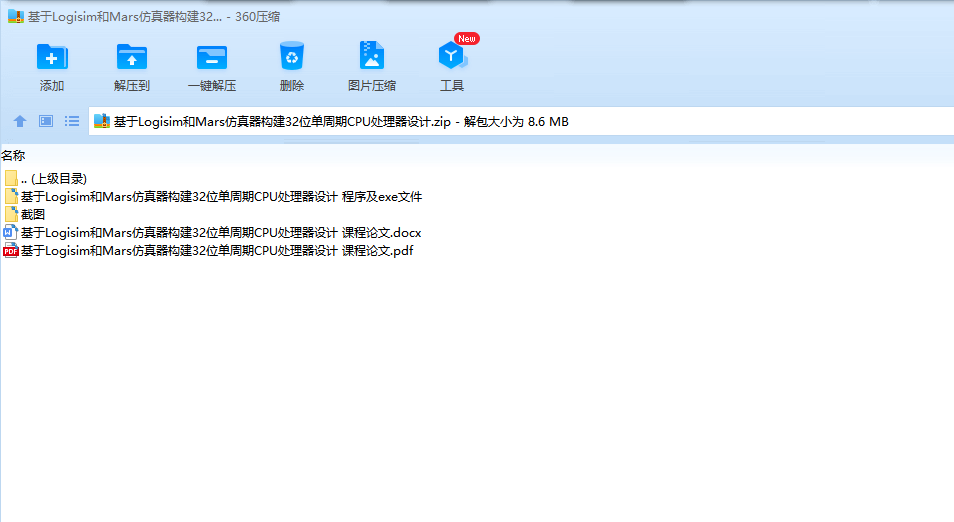Click the archive path address field

click(x=521, y=121)
